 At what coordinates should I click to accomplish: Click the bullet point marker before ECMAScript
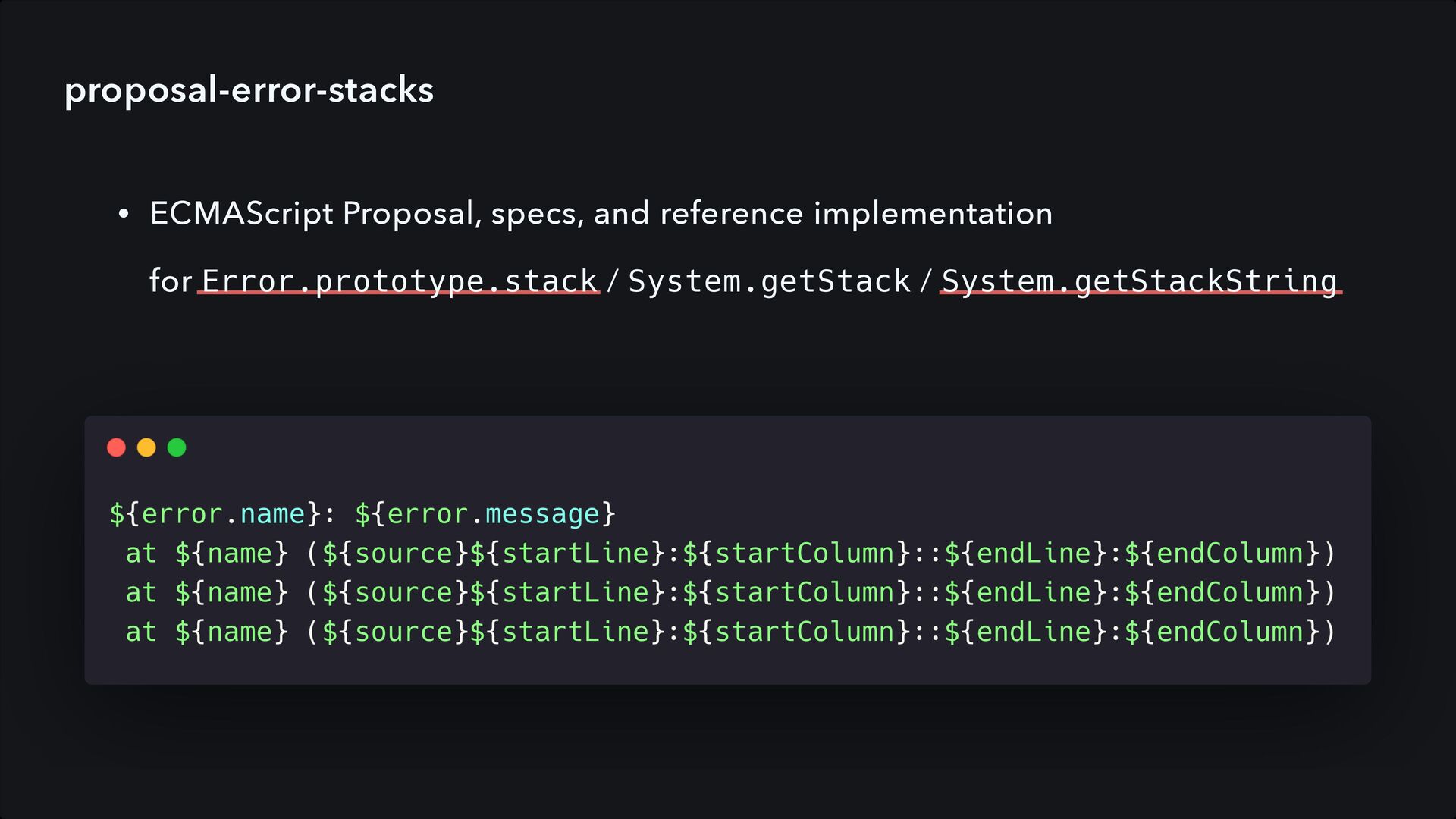[124, 215]
